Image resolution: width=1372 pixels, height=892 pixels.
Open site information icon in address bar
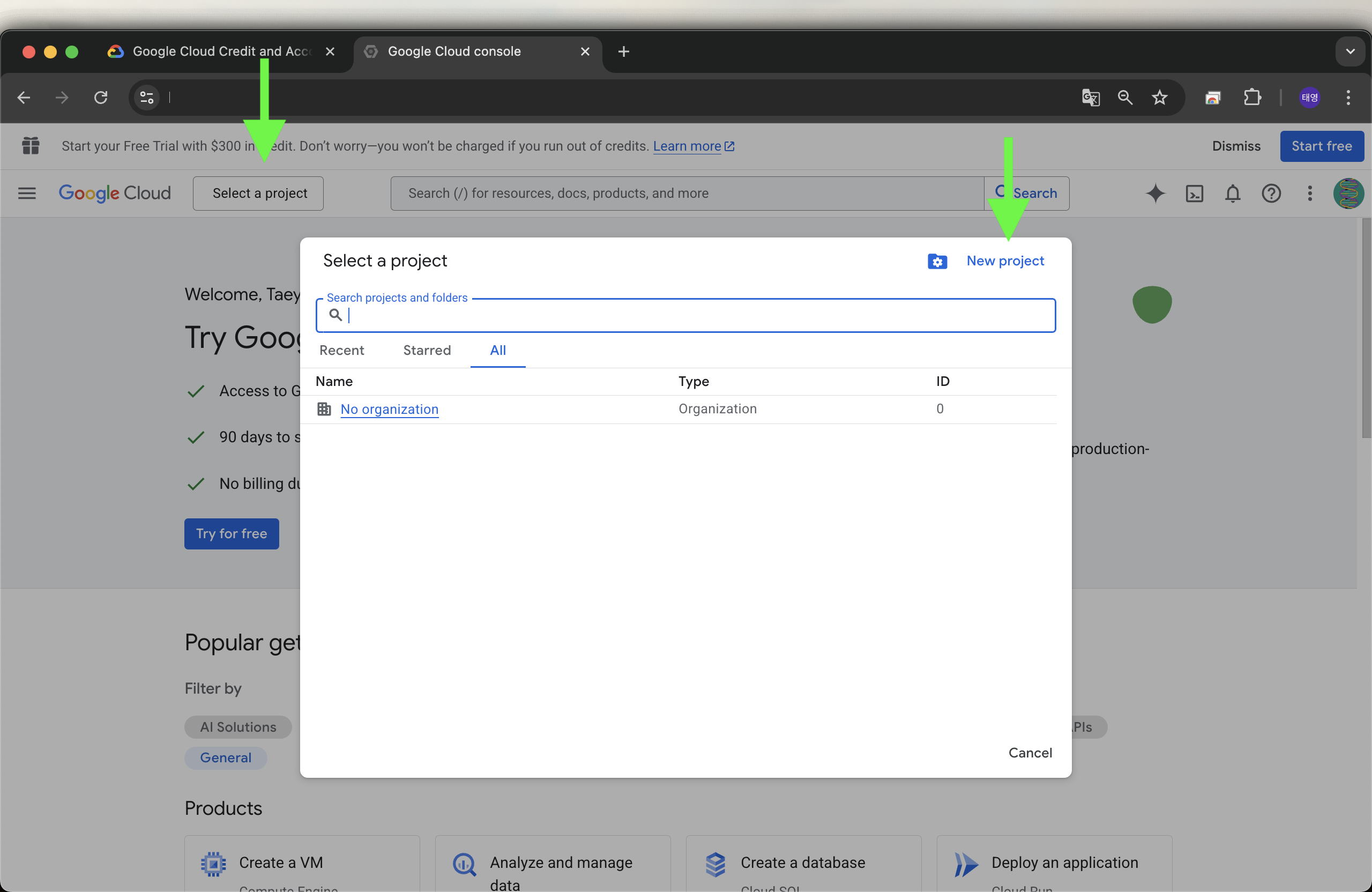pyautogui.click(x=147, y=98)
